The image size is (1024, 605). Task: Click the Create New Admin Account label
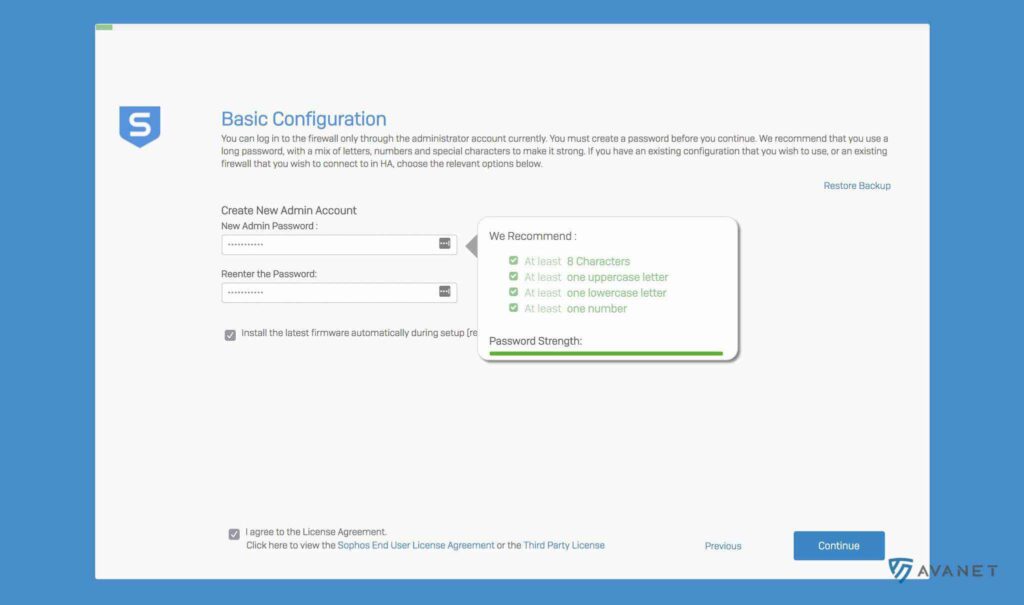[x=289, y=210]
